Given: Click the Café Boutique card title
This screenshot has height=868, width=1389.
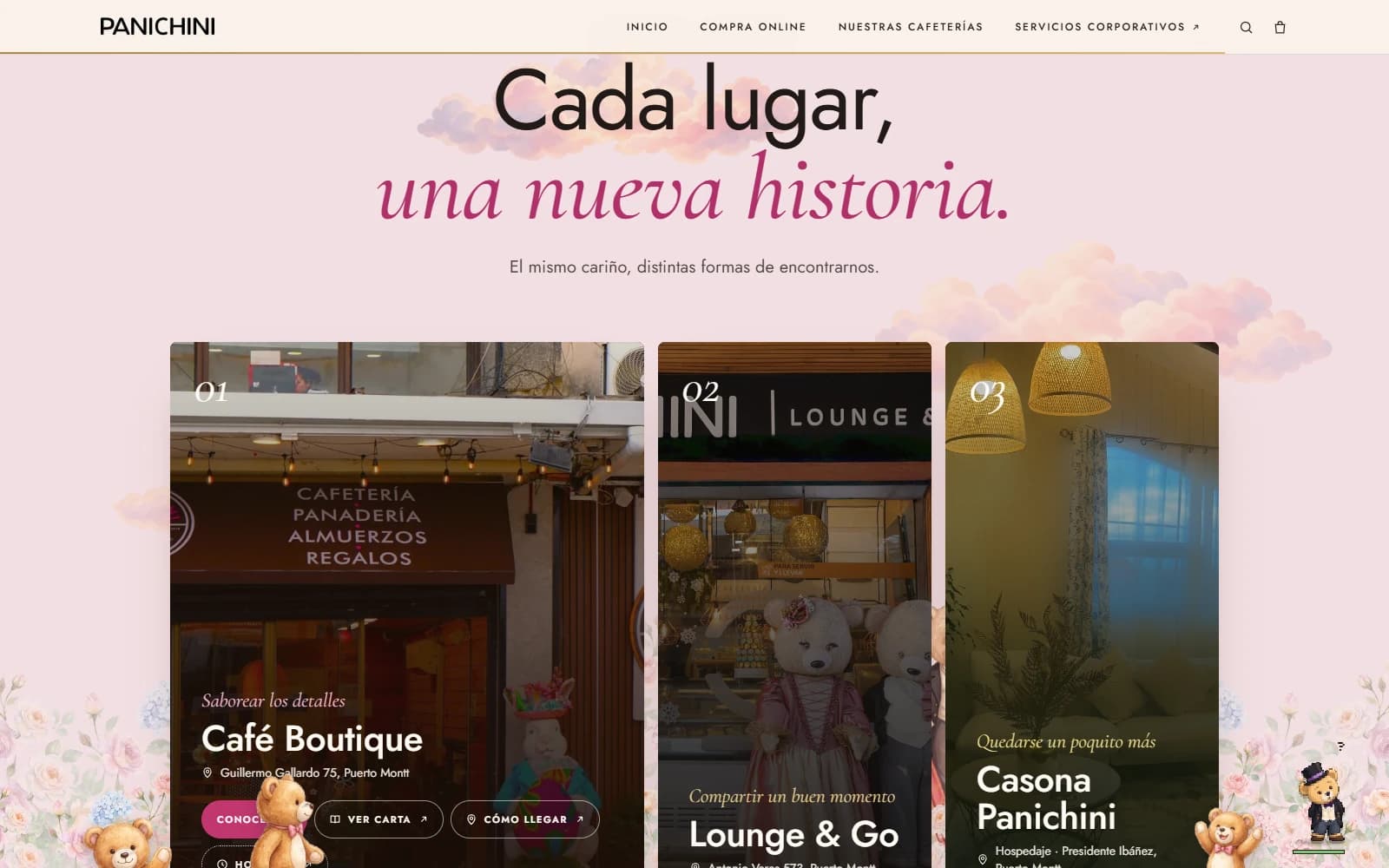Looking at the screenshot, I should pos(312,740).
